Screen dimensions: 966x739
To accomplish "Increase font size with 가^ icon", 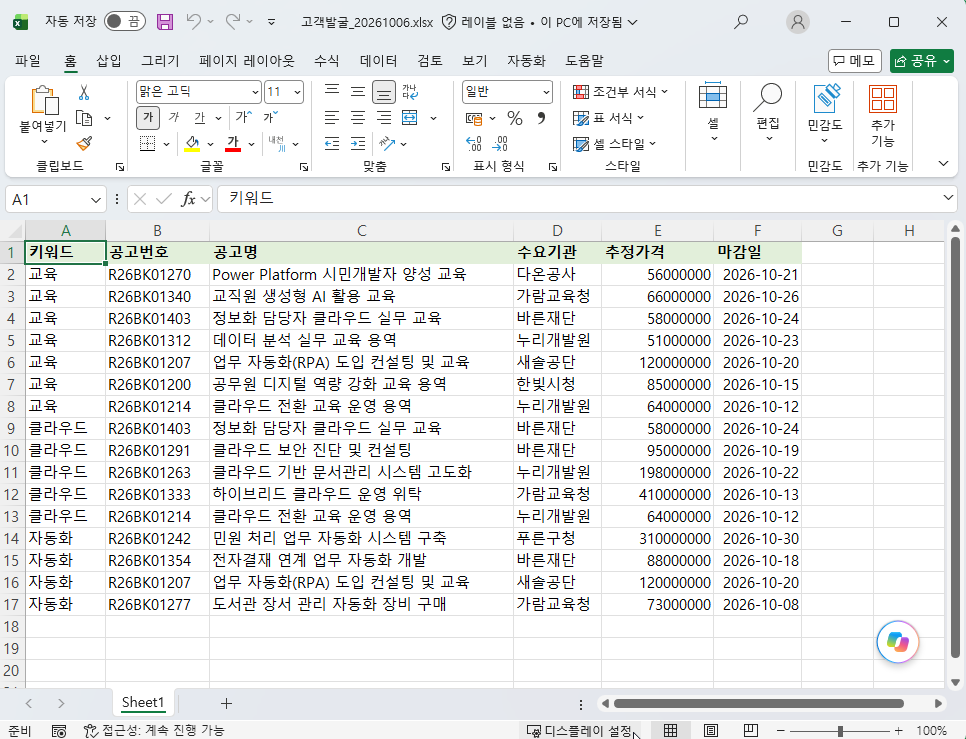I will click(243, 117).
